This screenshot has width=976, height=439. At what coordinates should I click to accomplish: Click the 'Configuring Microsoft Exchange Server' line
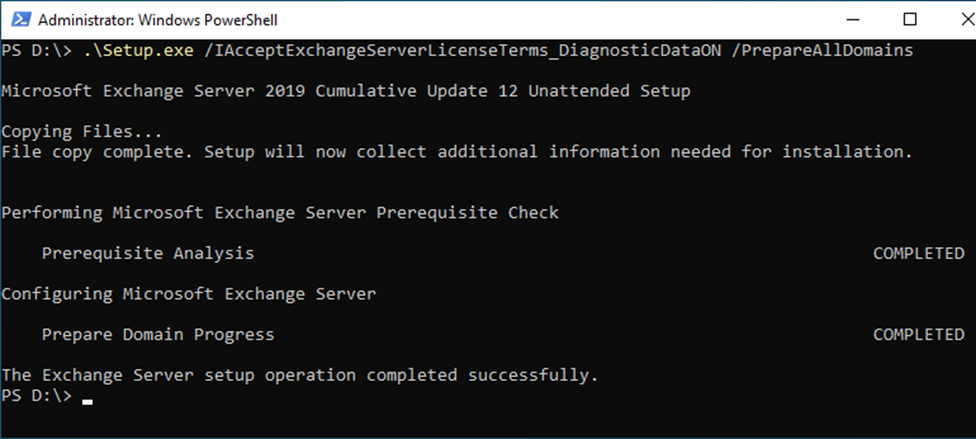[x=189, y=294]
